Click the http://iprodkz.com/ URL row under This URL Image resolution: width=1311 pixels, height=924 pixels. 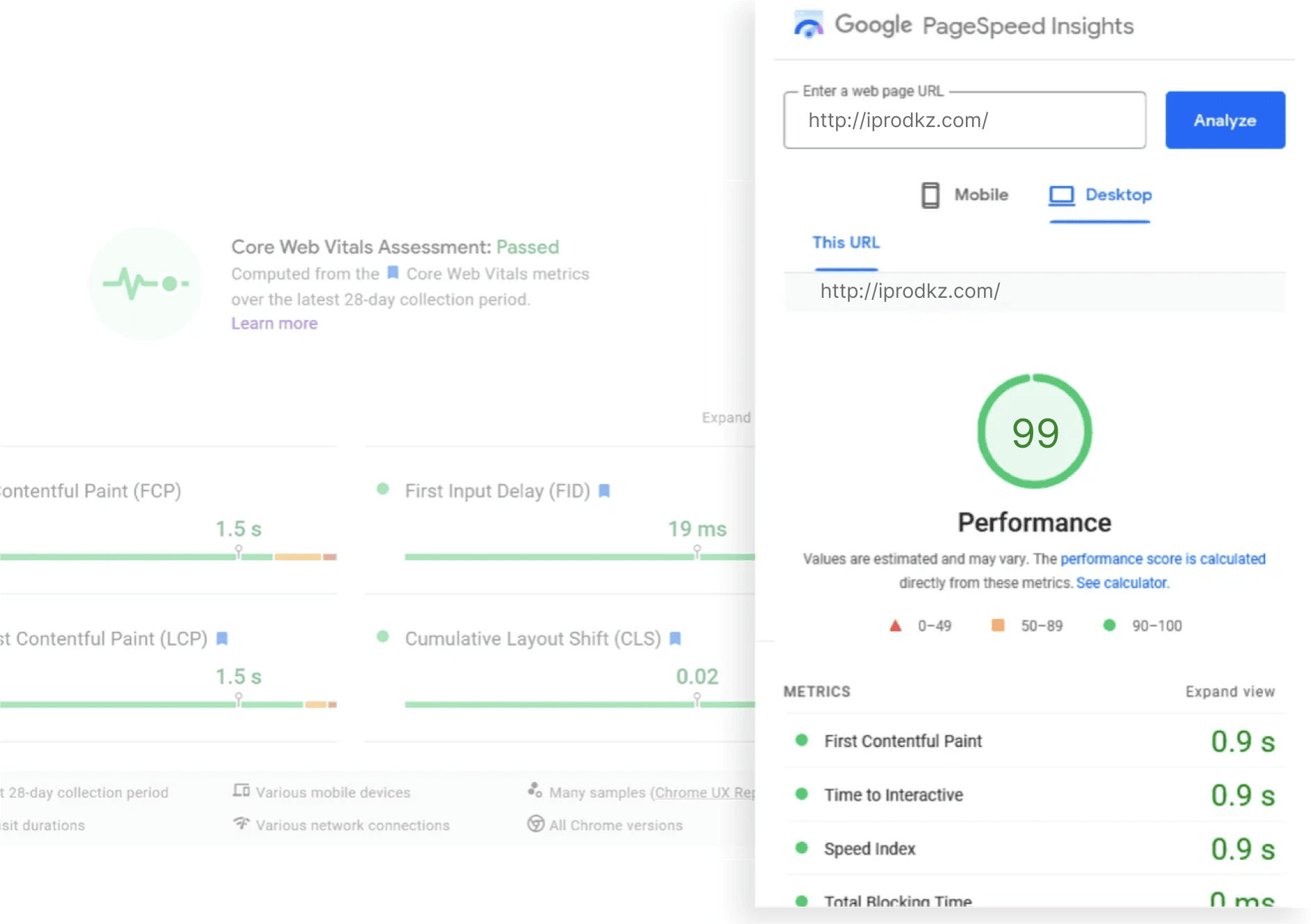tap(1035, 291)
